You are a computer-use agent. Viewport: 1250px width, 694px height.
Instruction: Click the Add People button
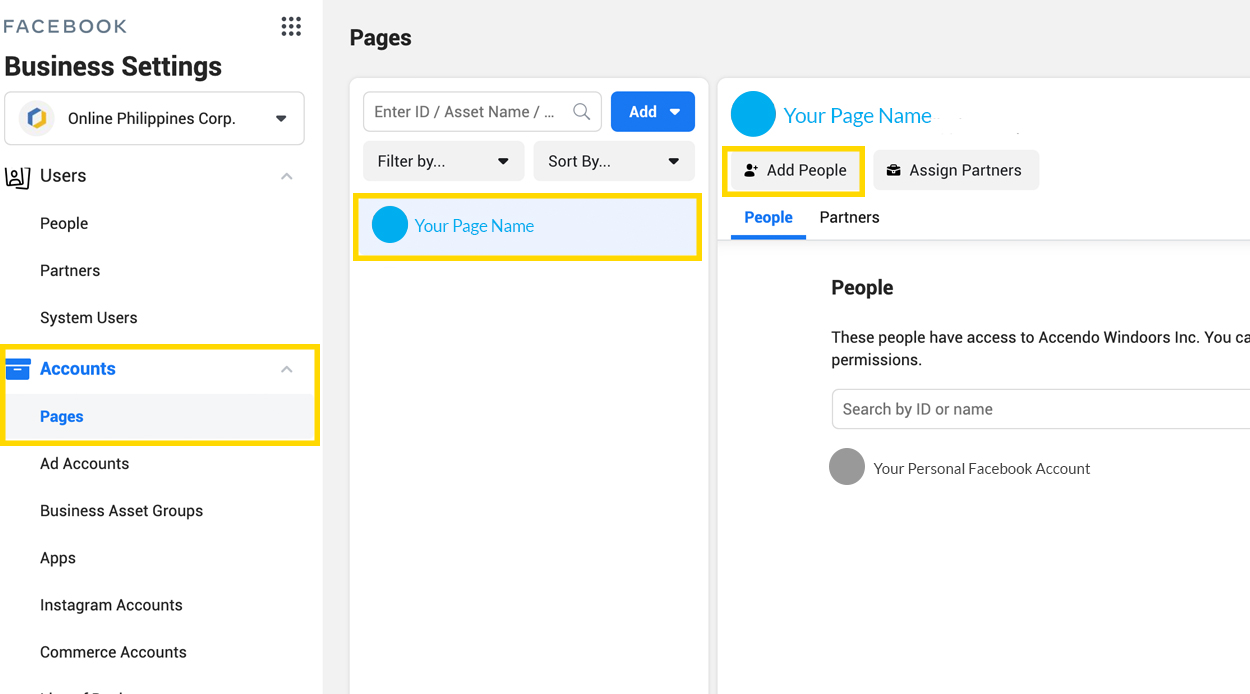click(x=794, y=171)
